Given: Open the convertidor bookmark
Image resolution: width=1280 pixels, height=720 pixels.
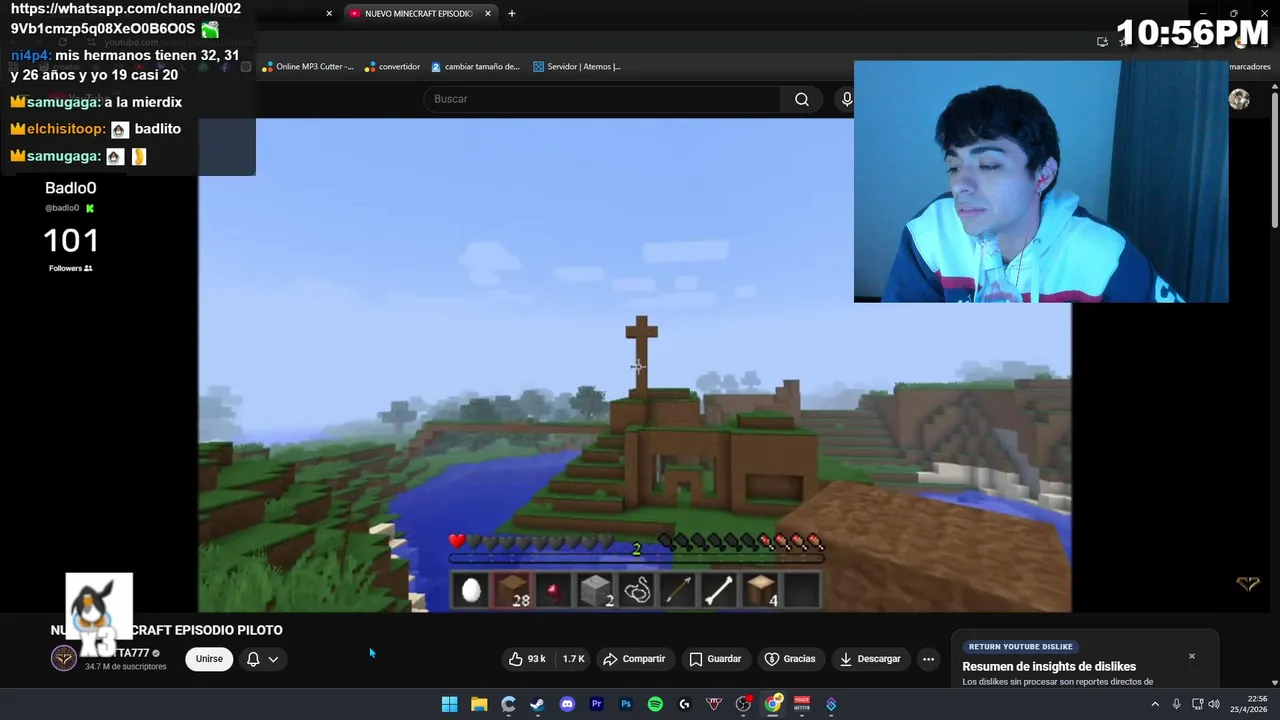Looking at the screenshot, I should 392,67.
